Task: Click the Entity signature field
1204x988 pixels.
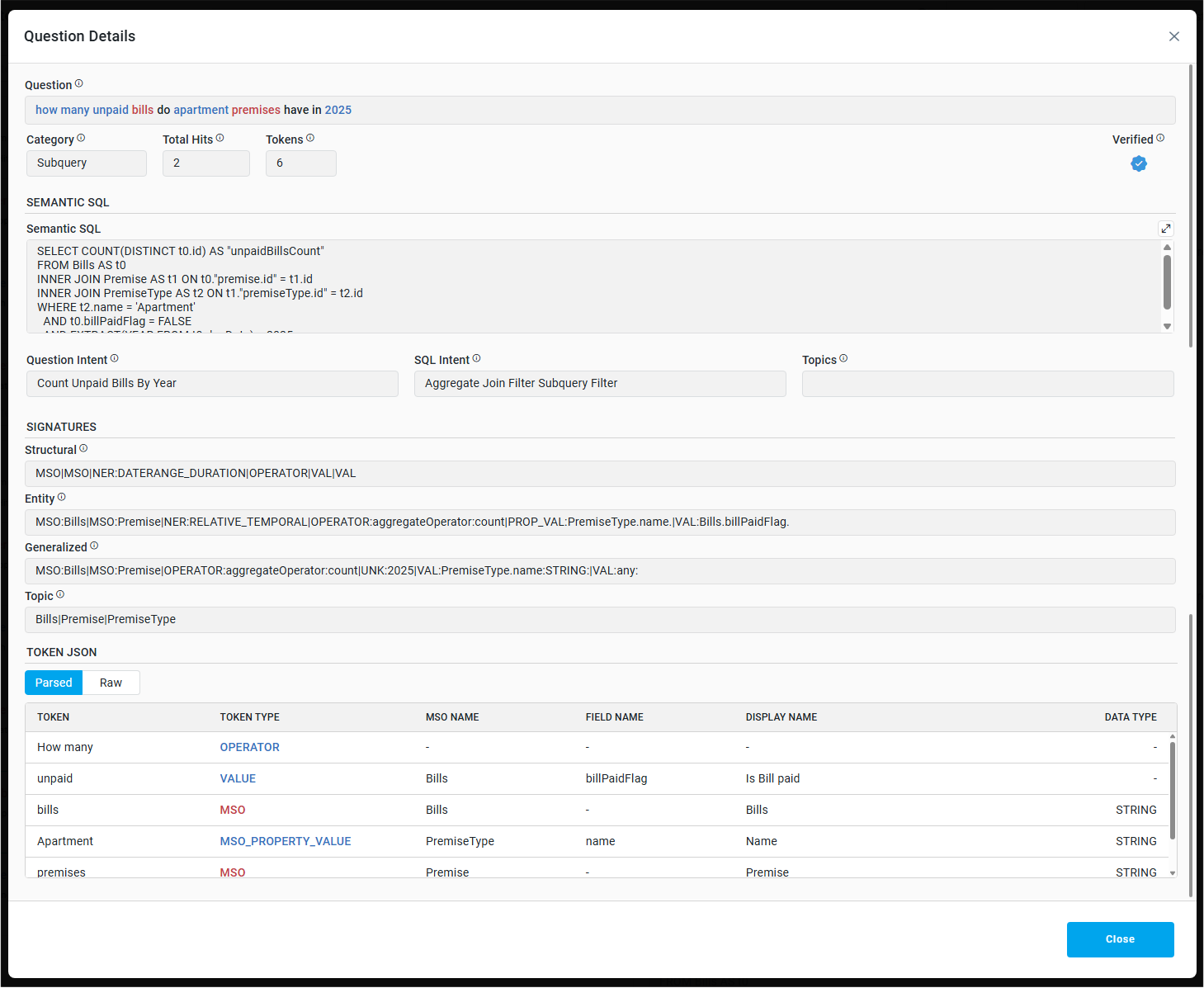Action: point(600,522)
